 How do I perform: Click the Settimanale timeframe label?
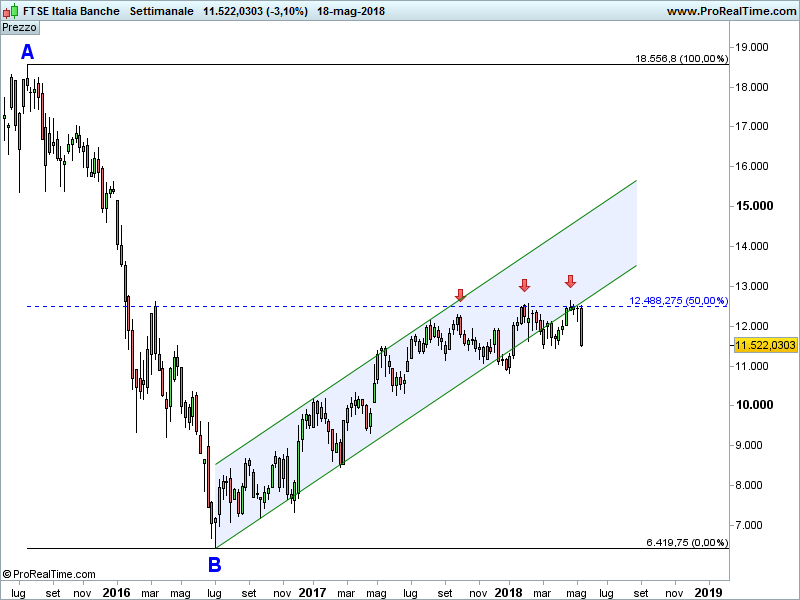pos(161,11)
